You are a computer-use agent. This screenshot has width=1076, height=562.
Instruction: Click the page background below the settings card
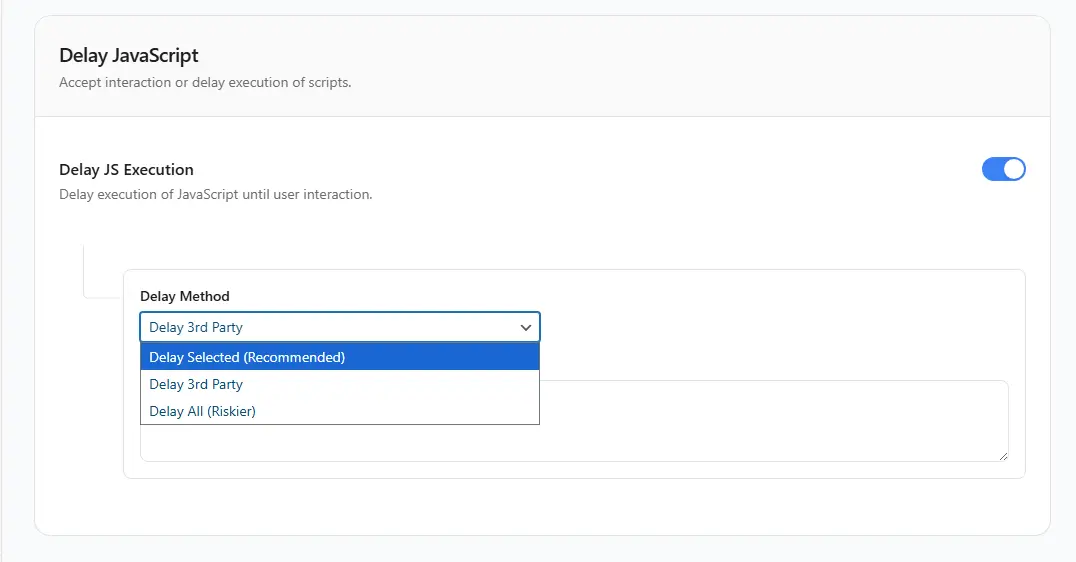tap(540, 549)
